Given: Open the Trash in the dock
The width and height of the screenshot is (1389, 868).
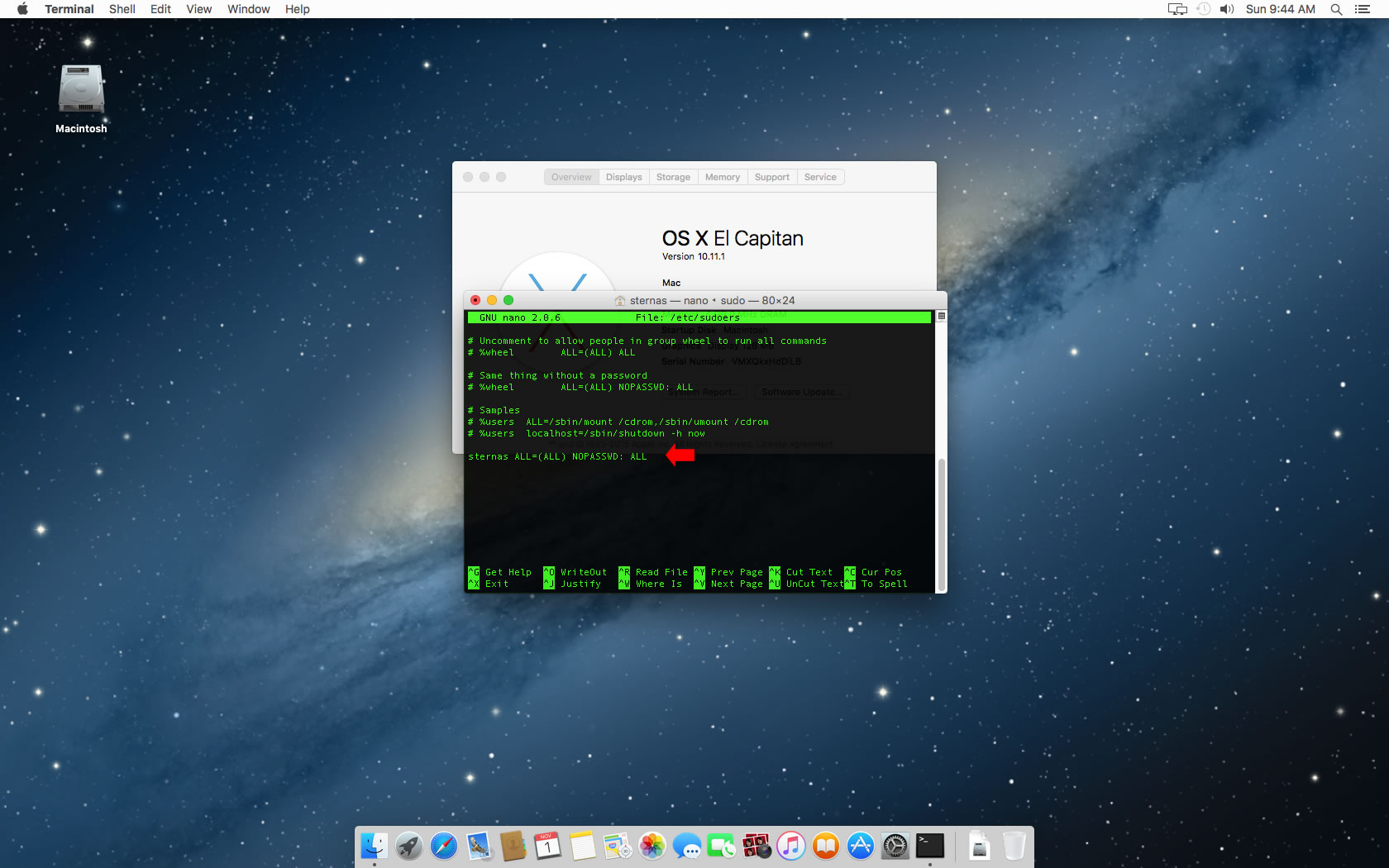Looking at the screenshot, I should (1014, 846).
